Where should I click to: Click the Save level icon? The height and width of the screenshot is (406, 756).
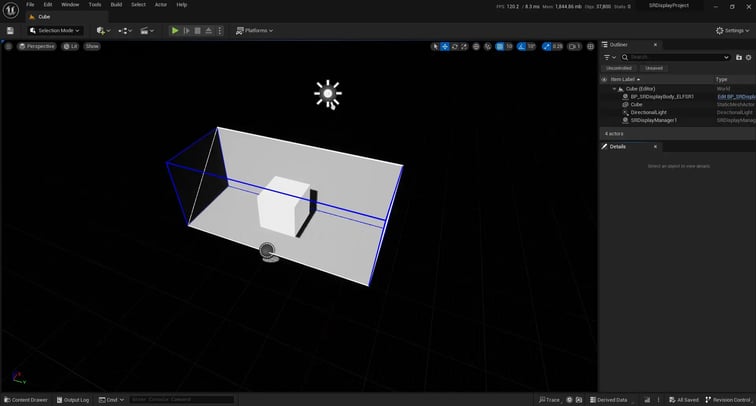pos(10,31)
